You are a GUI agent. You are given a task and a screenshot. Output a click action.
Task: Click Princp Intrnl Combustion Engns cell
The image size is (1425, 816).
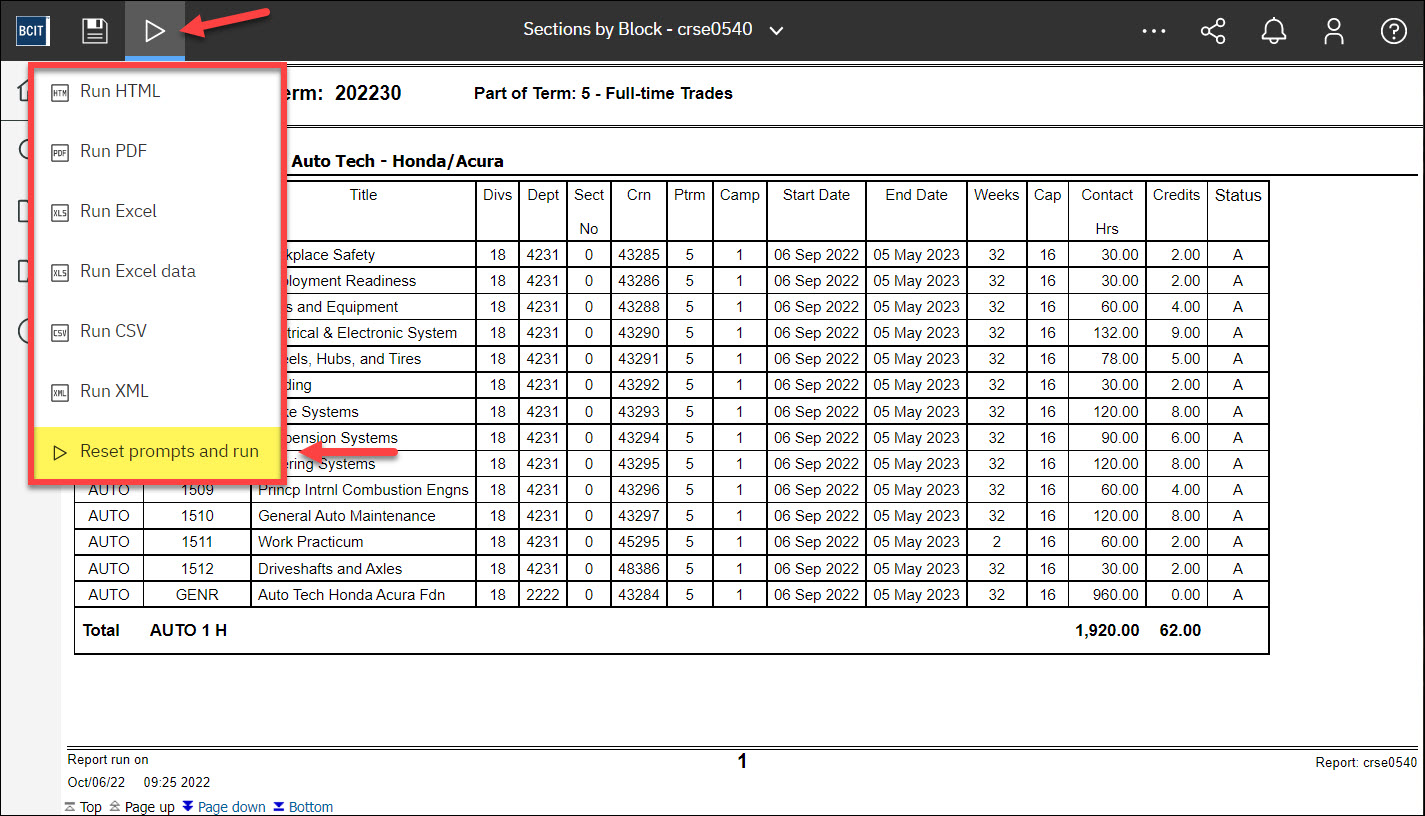[363, 490]
